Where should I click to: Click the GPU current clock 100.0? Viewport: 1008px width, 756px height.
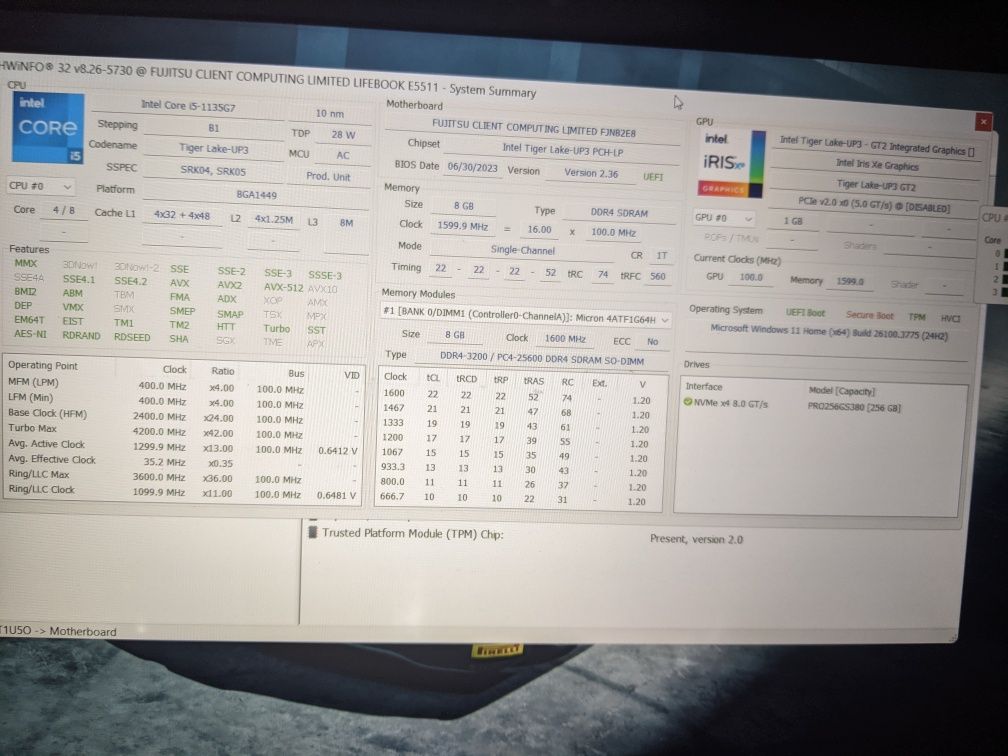tap(750, 277)
